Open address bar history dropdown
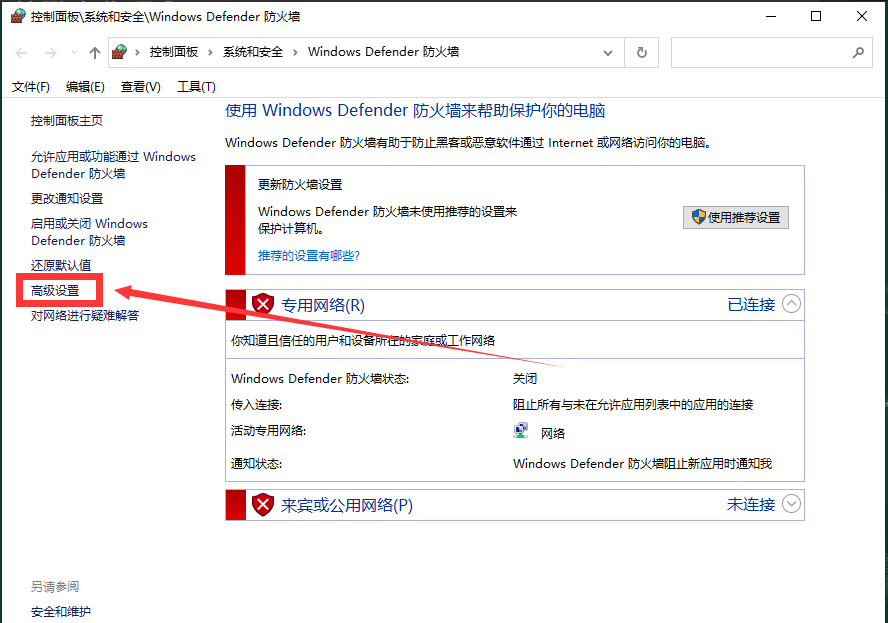Image resolution: width=888 pixels, height=623 pixels. point(608,53)
